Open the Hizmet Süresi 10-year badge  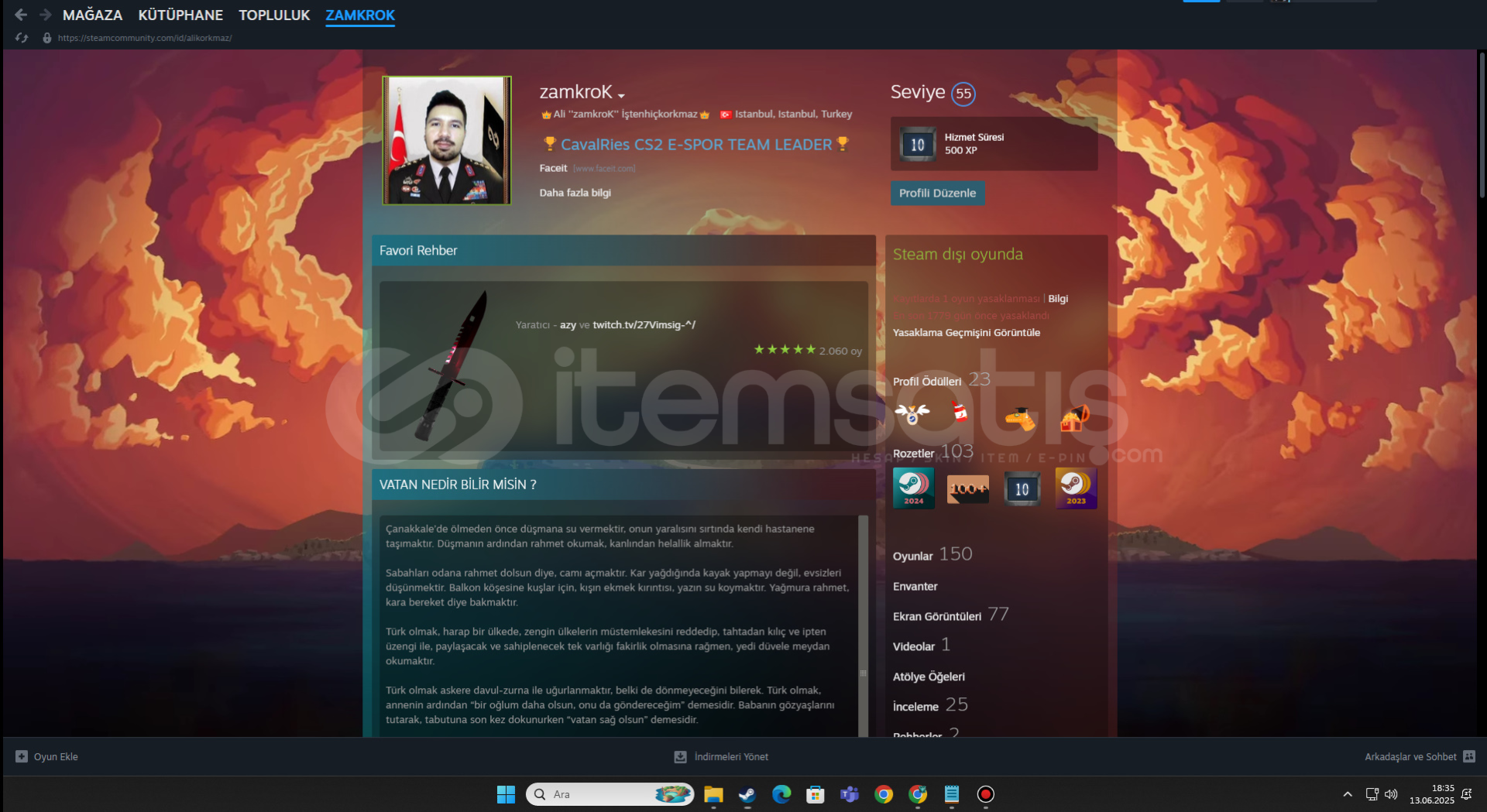pyautogui.click(x=918, y=144)
